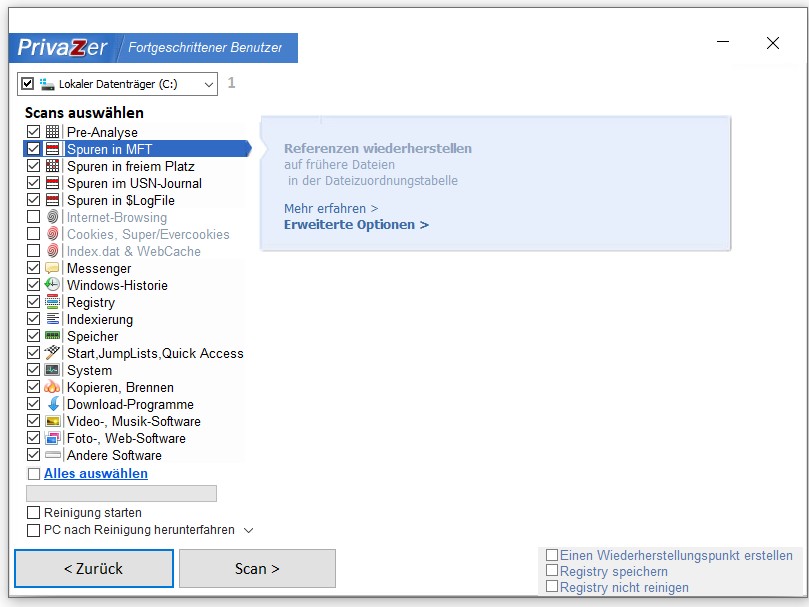Click the PrivaZer logo
Image resolution: width=809 pixels, height=607 pixels.
coord(62,47)
